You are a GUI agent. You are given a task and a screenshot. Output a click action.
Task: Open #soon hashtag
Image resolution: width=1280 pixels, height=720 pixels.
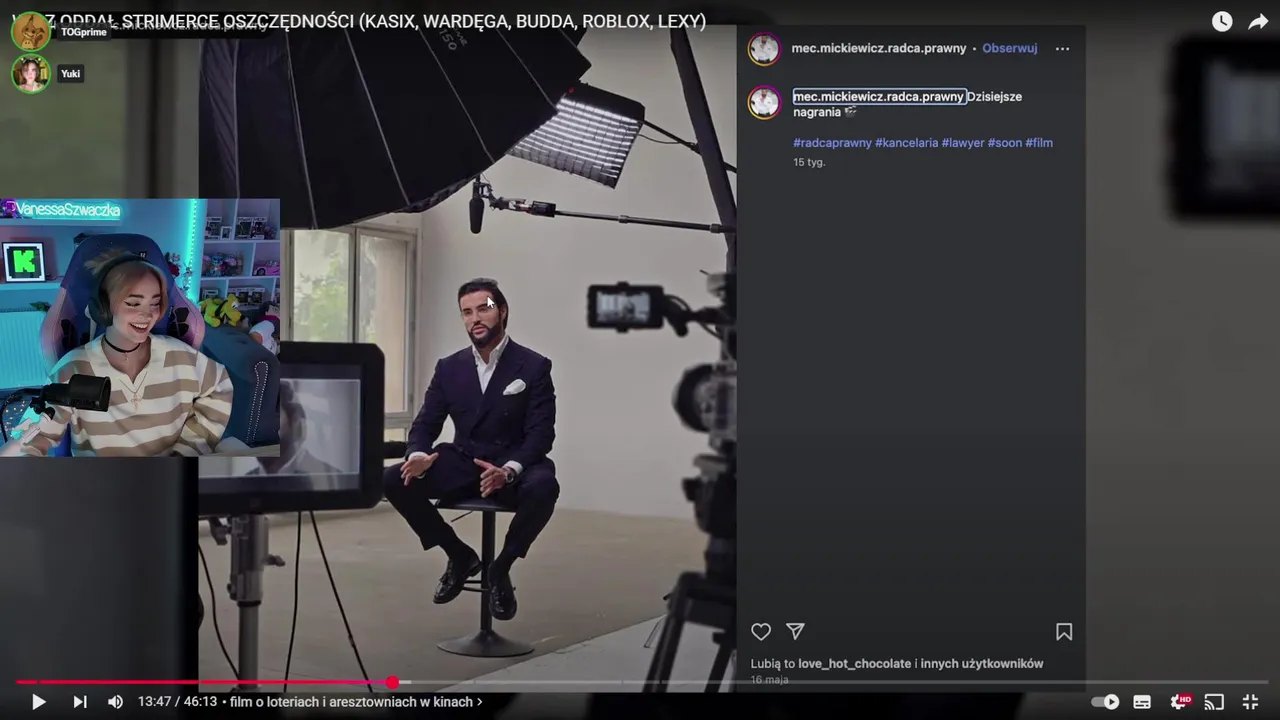point(1005,143)
